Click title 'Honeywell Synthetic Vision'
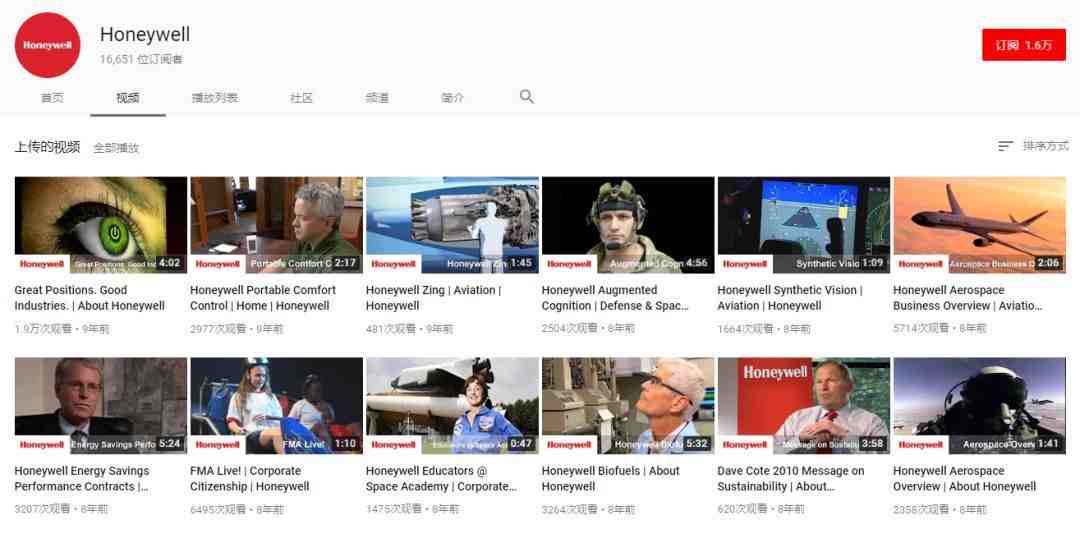This screenshot has width=1080, height=534. tap(790, 298)
